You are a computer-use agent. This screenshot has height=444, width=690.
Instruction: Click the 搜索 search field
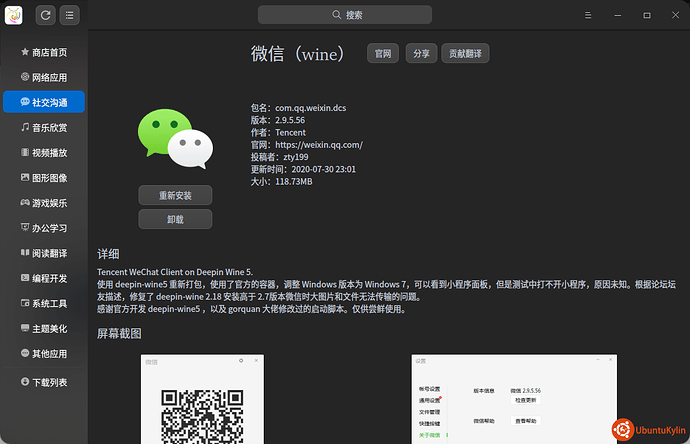(x=345, y=15)
